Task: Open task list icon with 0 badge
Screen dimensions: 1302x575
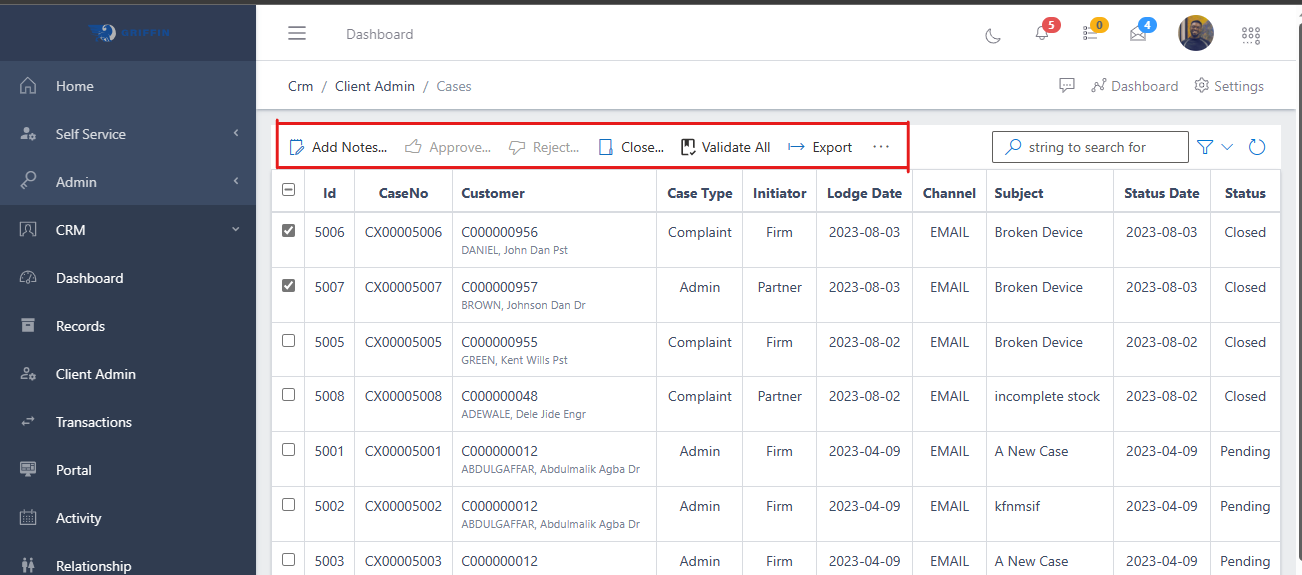Action: click(x=1090, y=33)
